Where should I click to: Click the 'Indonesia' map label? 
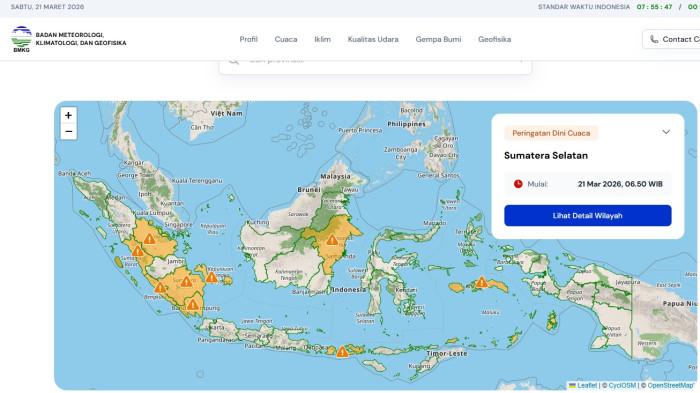pos(348,289)
